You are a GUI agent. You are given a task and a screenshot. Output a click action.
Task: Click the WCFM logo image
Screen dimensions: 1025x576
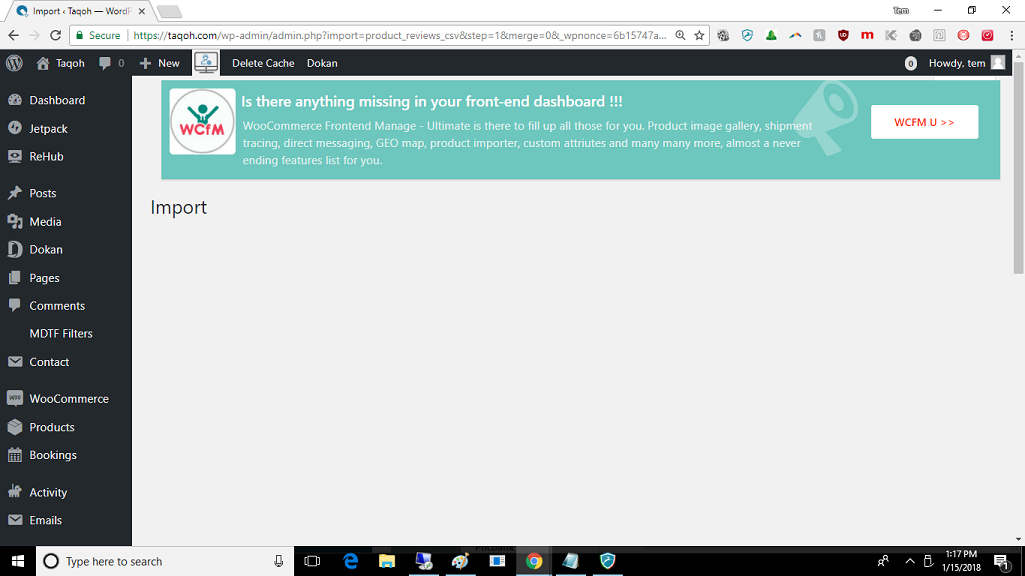203,122
